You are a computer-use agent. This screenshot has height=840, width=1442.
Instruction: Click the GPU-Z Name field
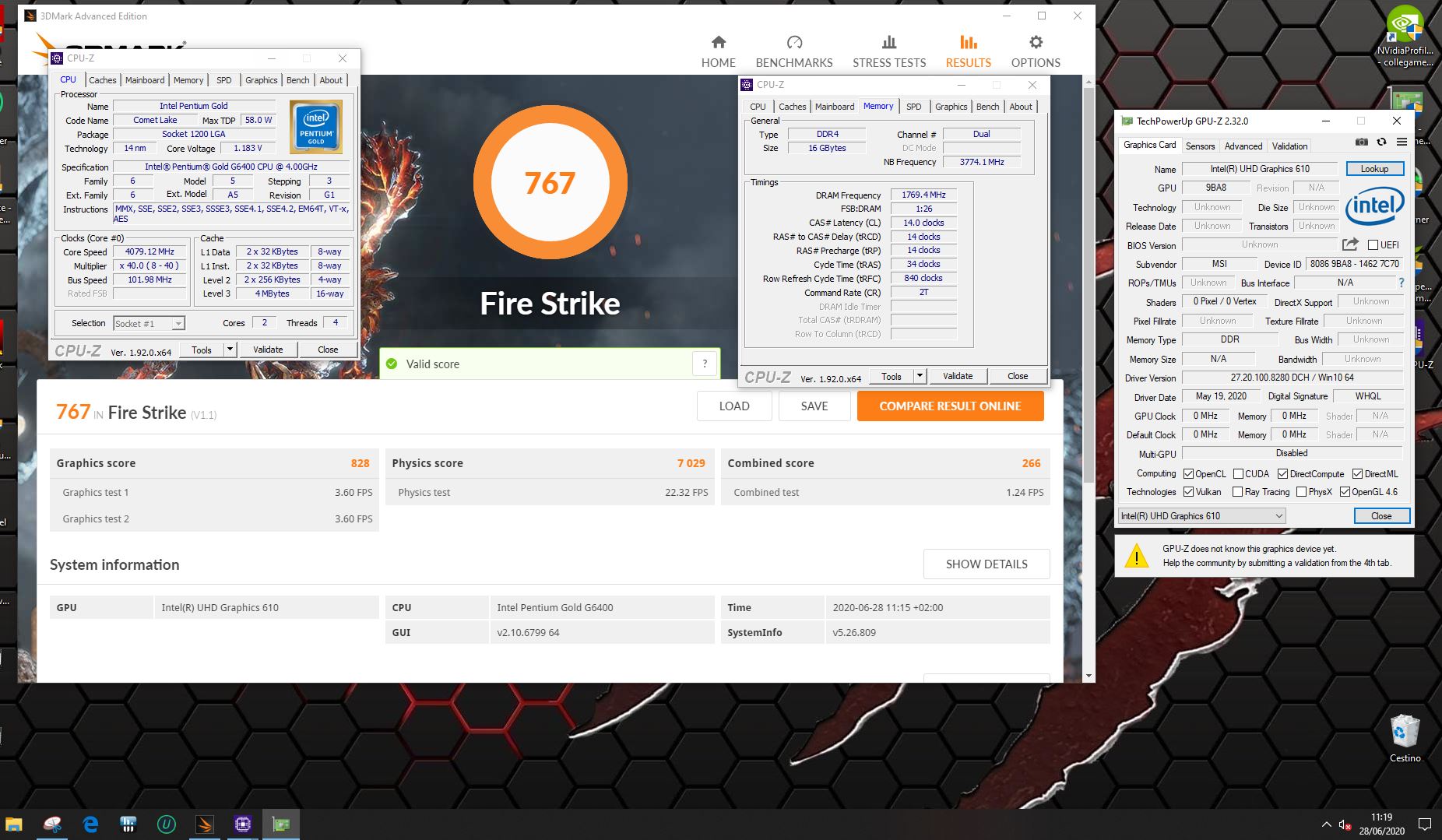(1260, 168)
